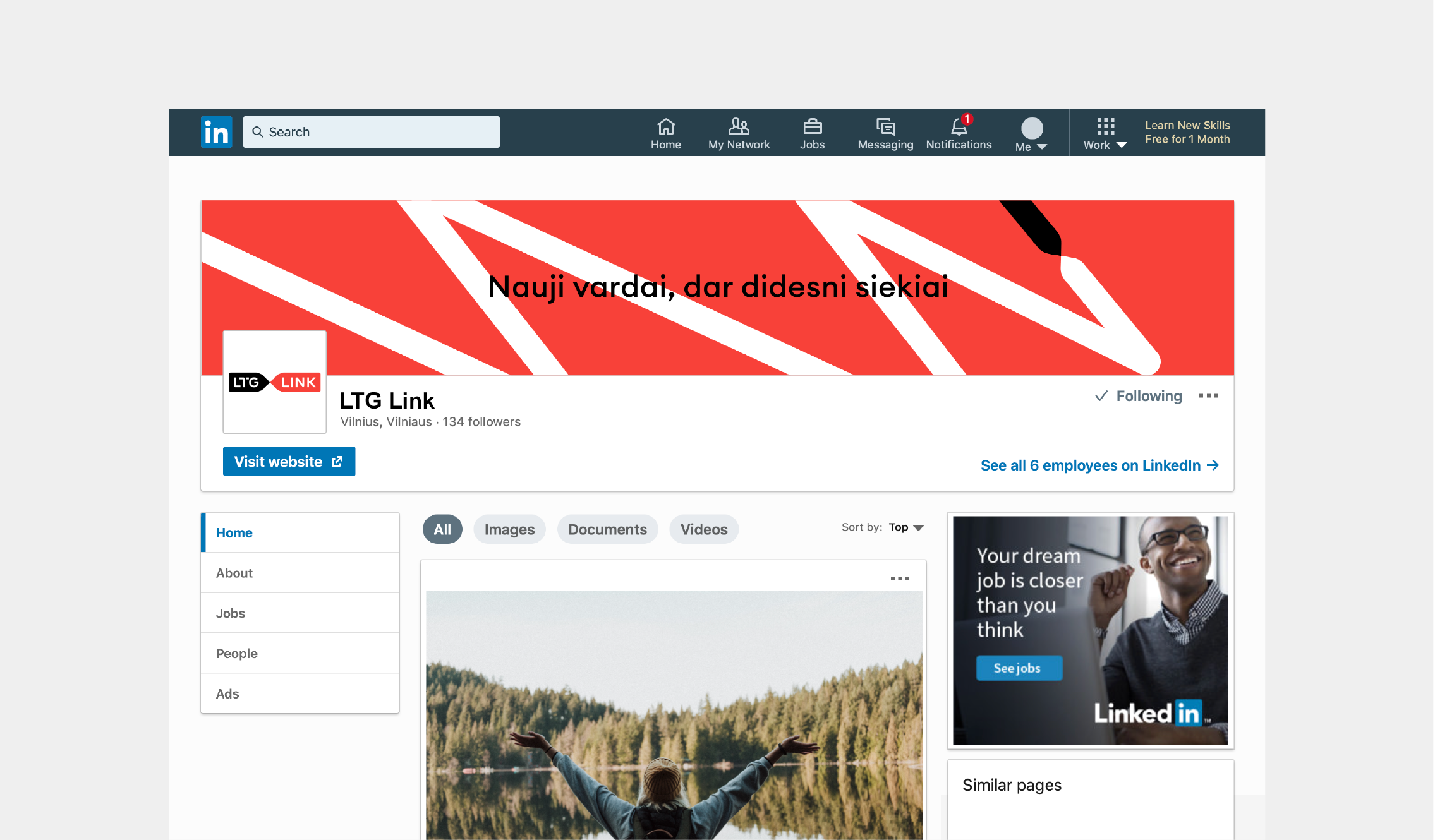
Task: Expand the Me profile dropdown
Action: coord(1031,135)
